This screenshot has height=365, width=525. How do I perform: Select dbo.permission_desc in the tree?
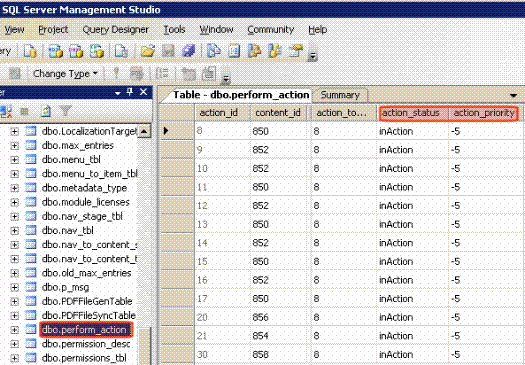(x=86, y=344)
